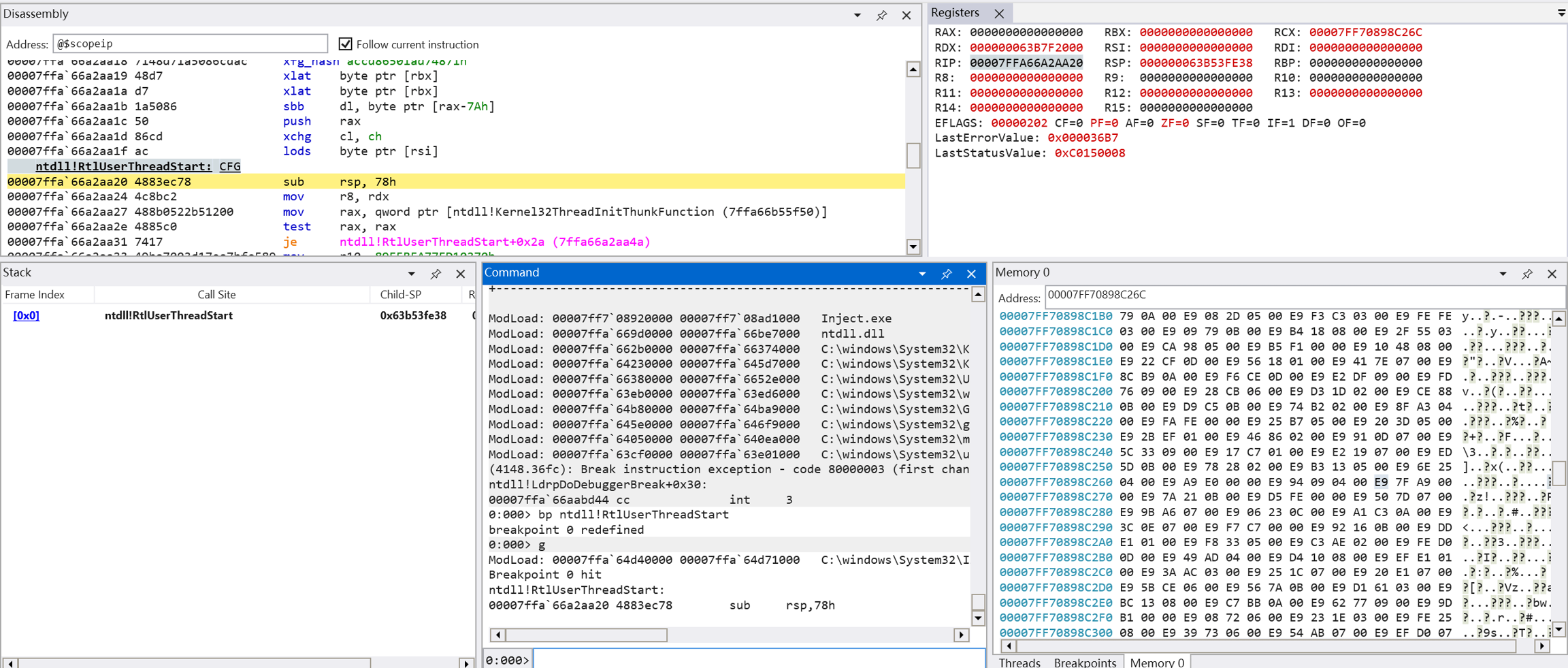This screenshot has width=1568, height=668.
Task: Pin the Stack panel
Action: point(436,274)
